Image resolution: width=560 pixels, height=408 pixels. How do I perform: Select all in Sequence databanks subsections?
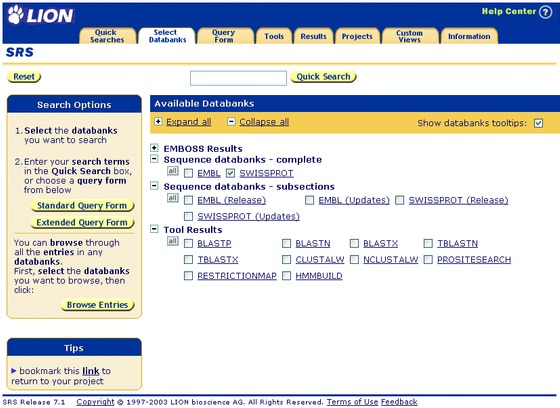coord(173,198)
